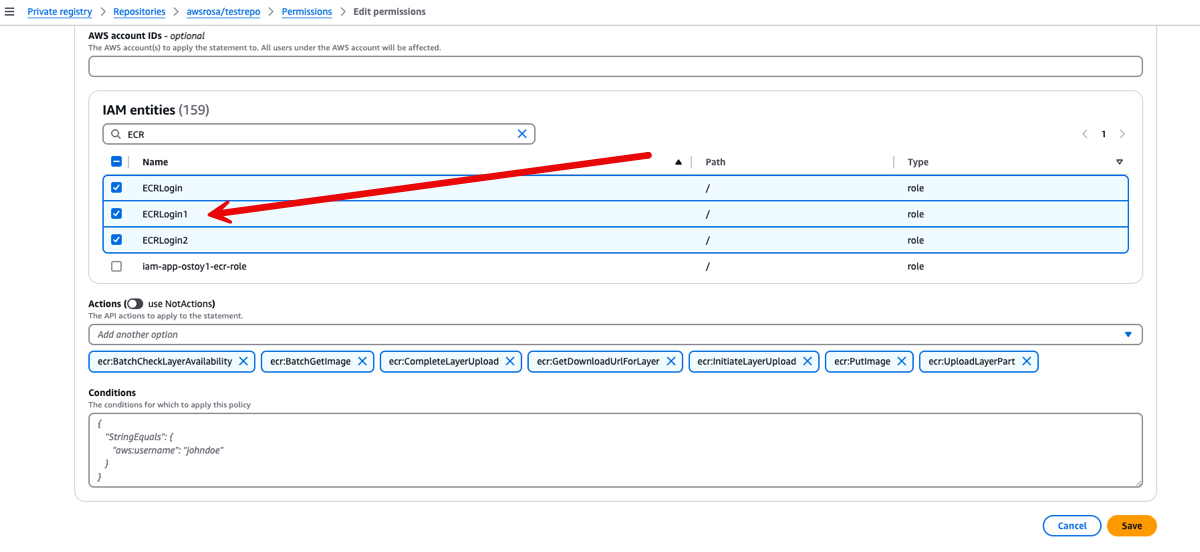Go to next page of IAM entities

pyautogui.click(x=1123, y=134)
